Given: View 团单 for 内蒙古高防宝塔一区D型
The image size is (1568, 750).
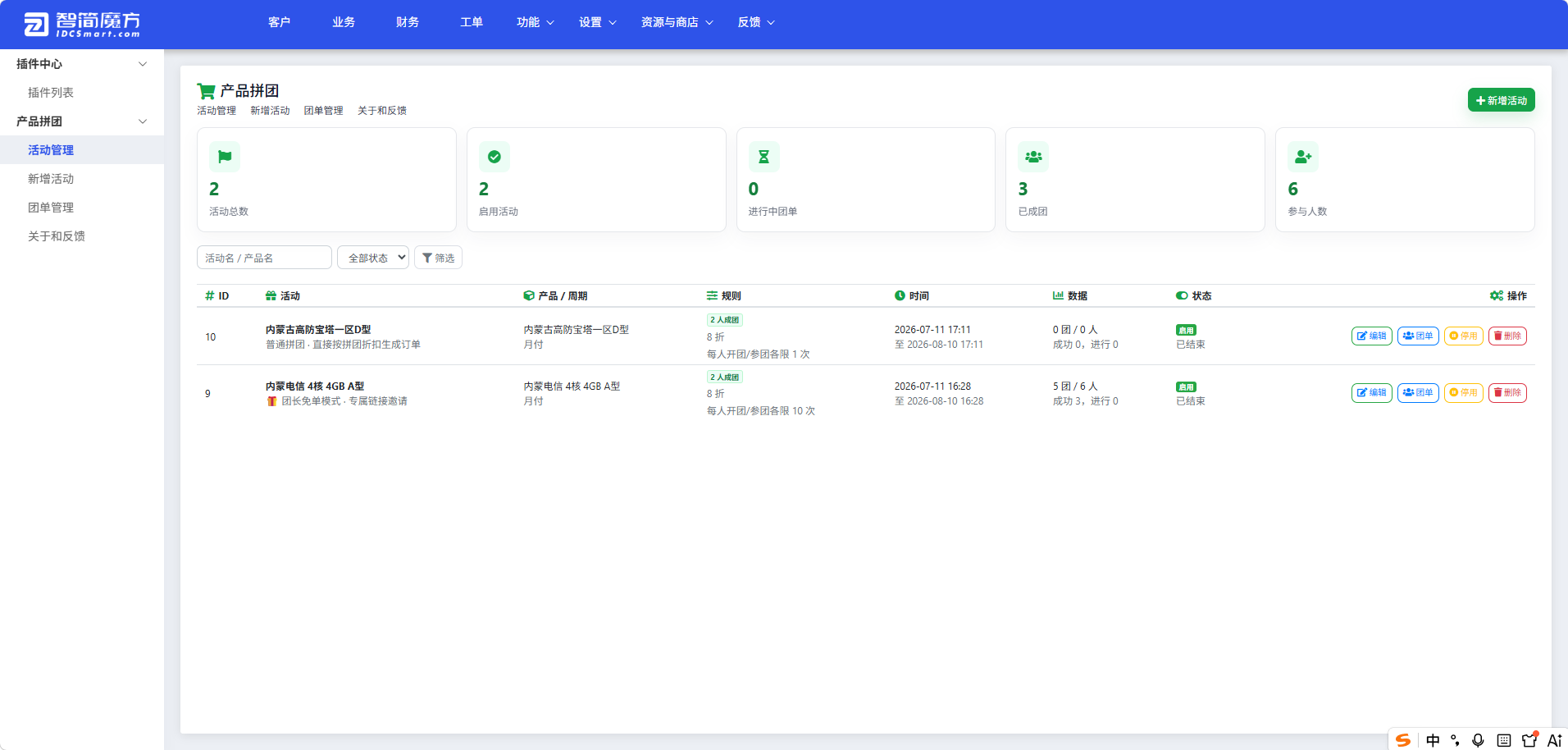Looking at the screenshot, I should click(x=1418, y=336).
